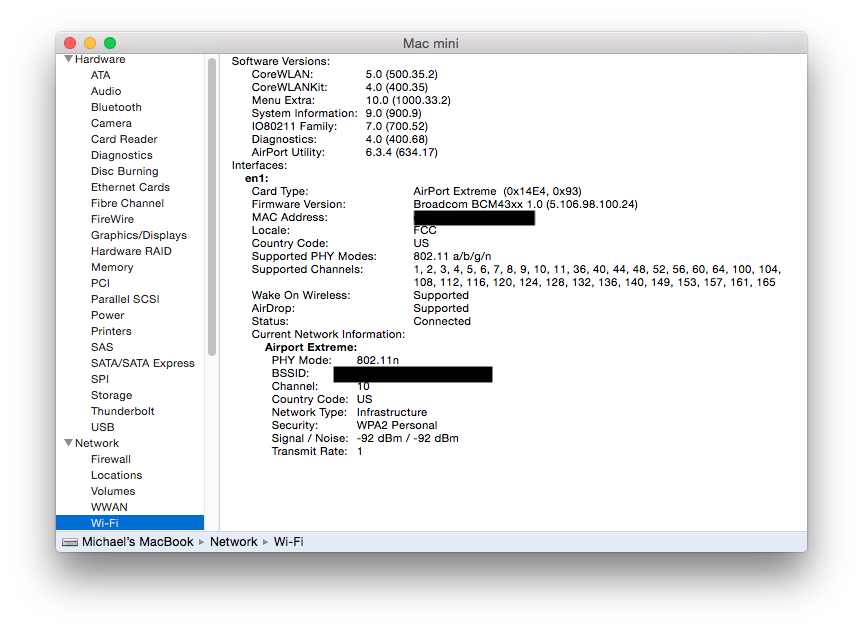863x632 pixels.
Task: Select Thunderbolt entry
Action: point(123,411)
